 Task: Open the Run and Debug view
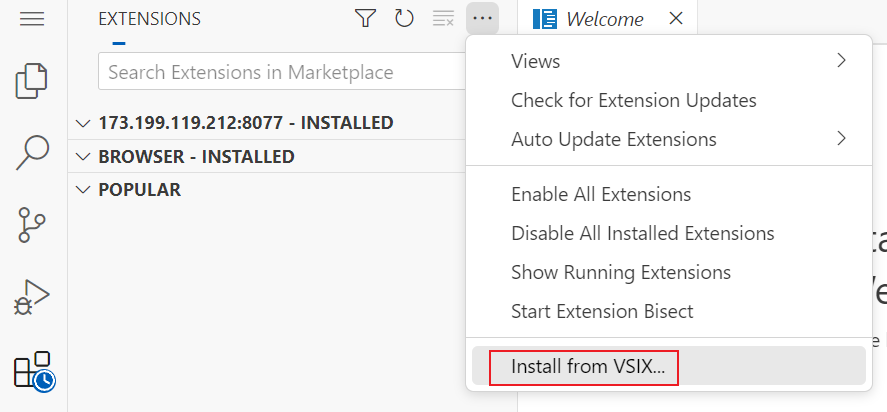point(33,297)
